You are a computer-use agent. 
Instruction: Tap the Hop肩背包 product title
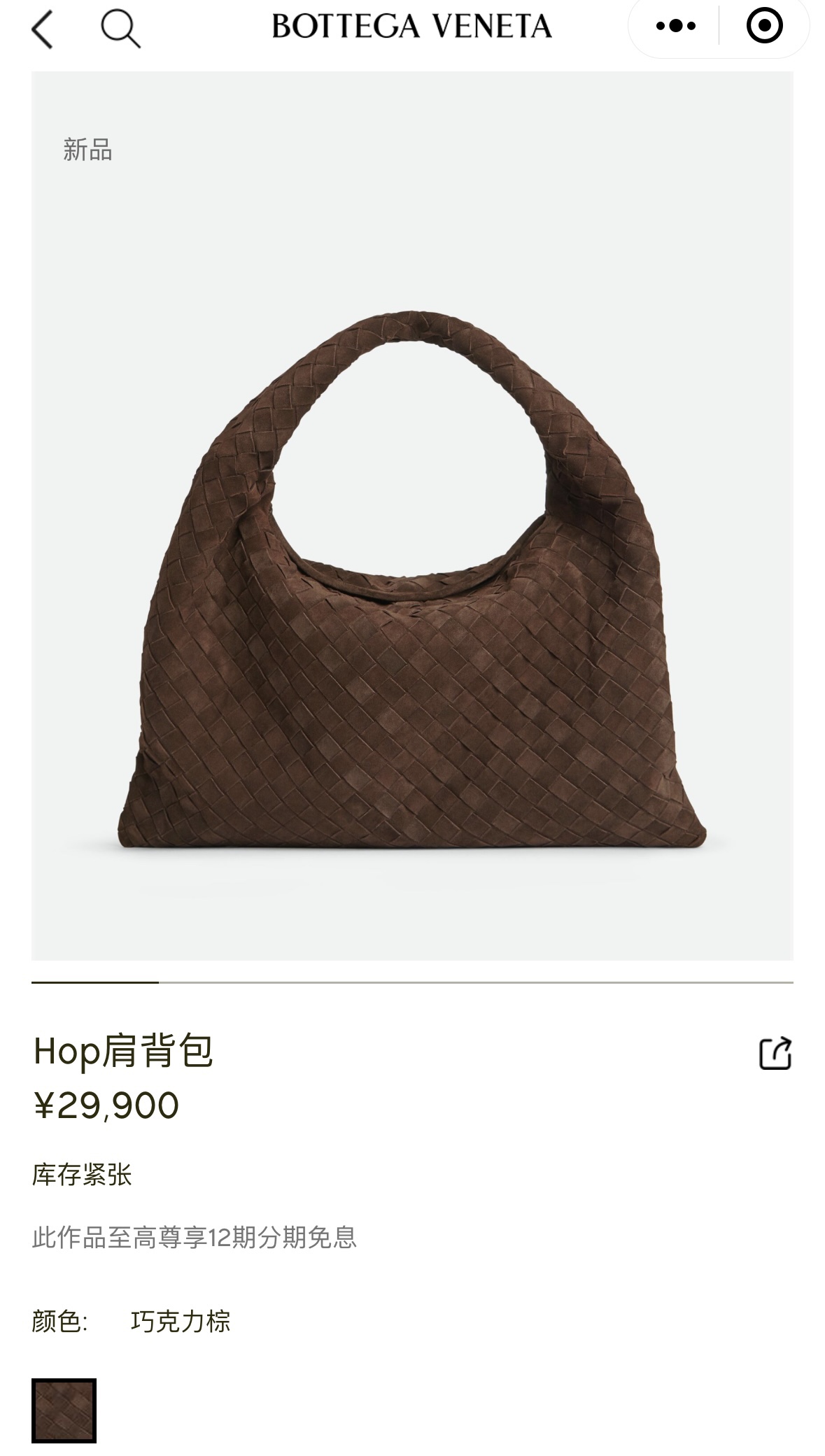(123, 1051)
